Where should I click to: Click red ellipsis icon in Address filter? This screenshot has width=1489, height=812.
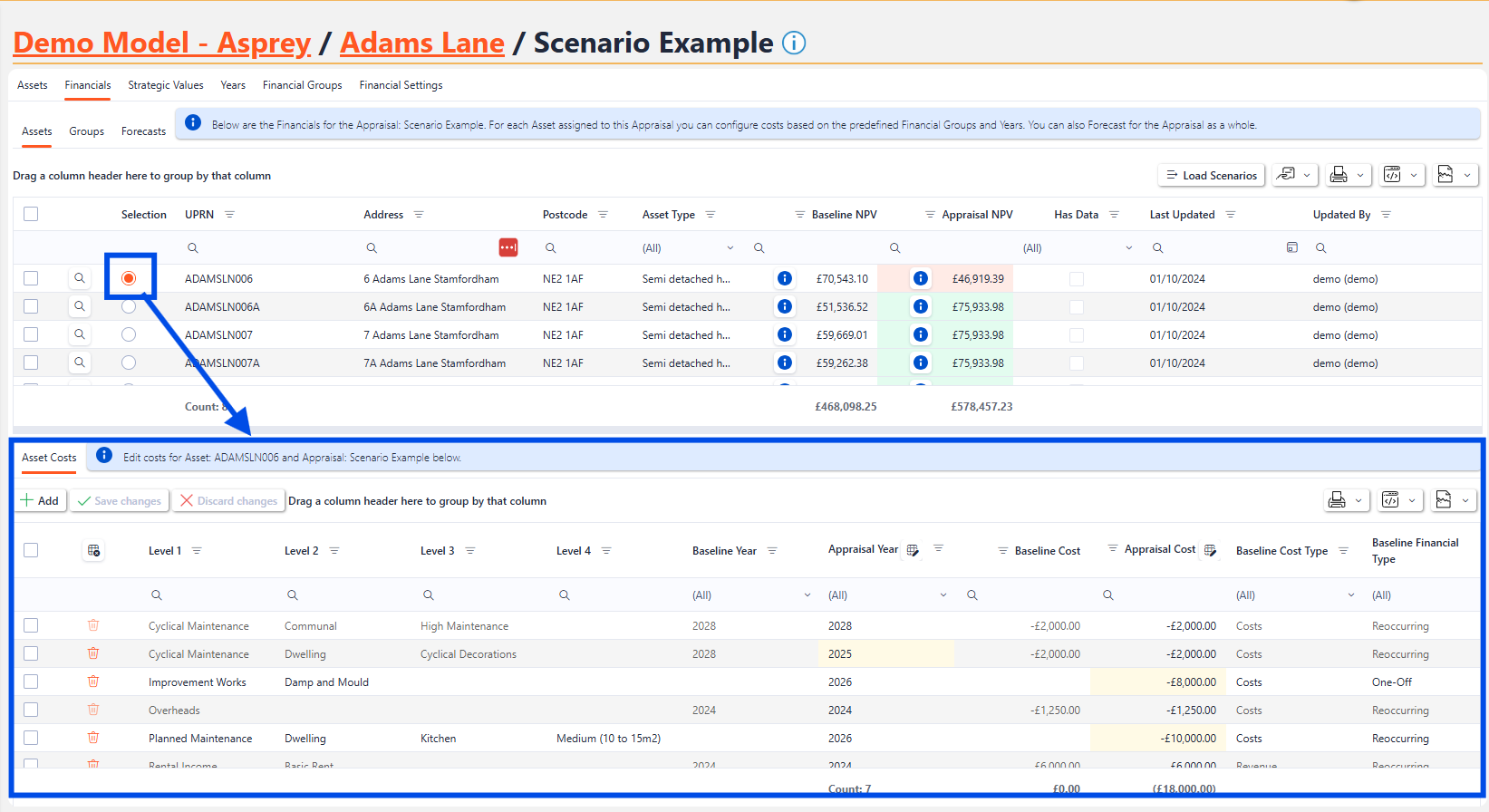pos(508,247)
